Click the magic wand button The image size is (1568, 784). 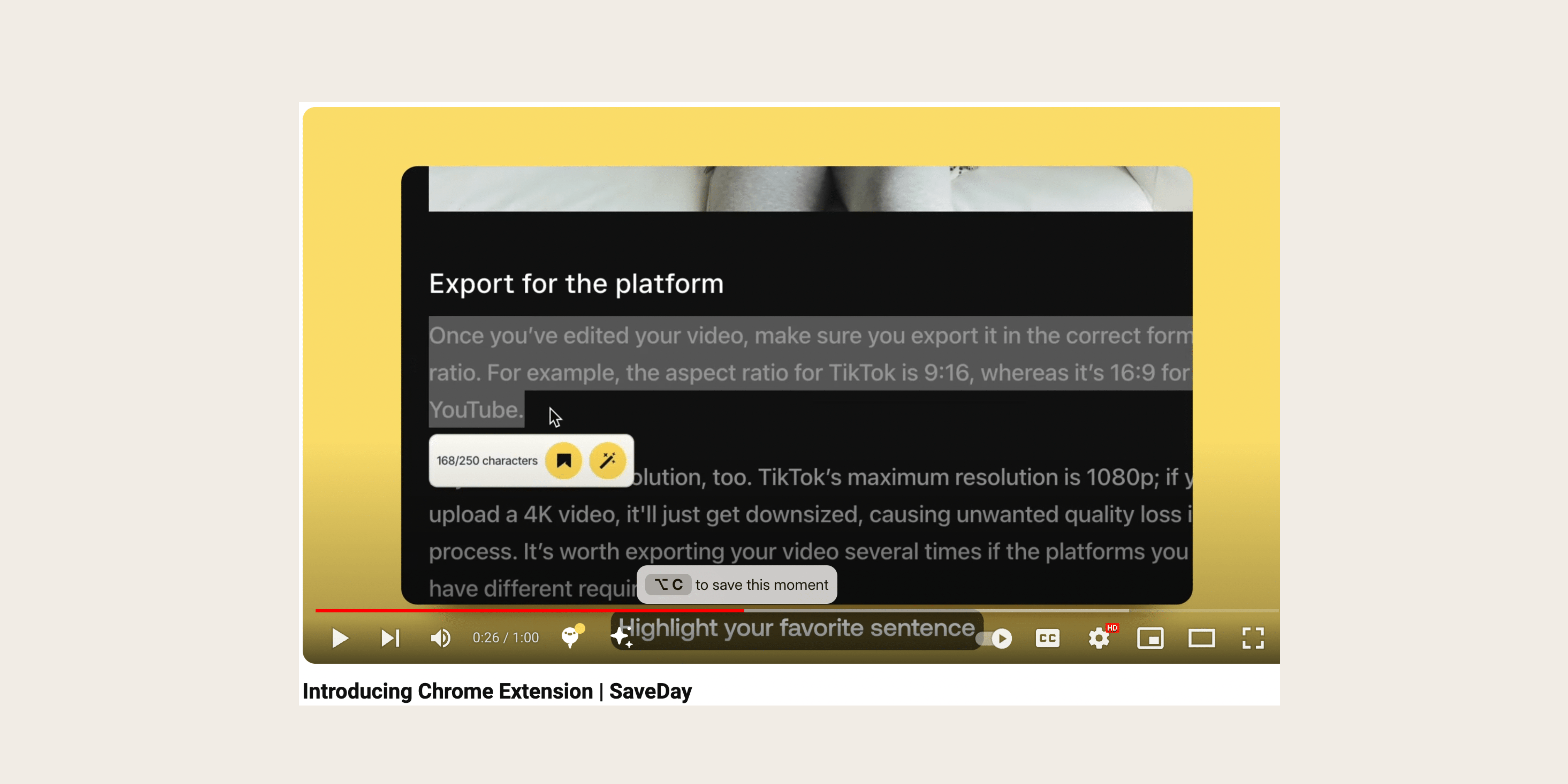pyautogui.click(x=608, y=461)
